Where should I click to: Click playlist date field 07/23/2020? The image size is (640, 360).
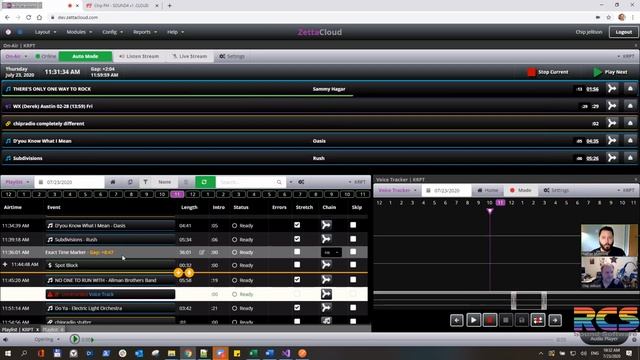[69, 182]
